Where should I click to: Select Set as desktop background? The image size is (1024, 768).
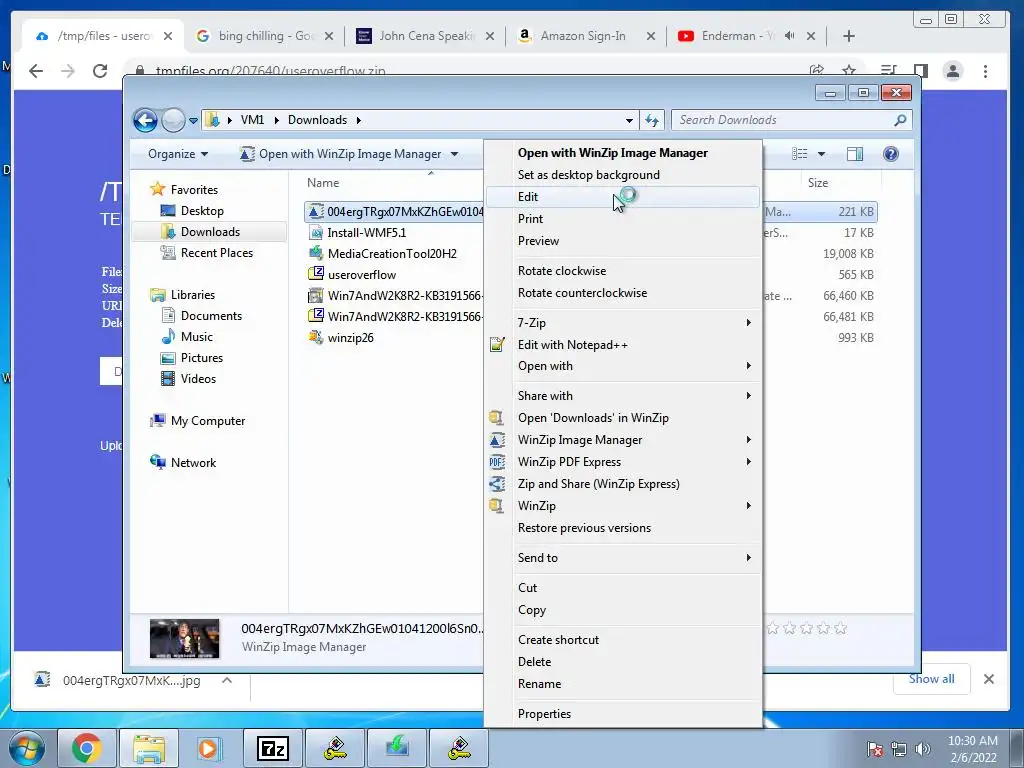(622, 175)
